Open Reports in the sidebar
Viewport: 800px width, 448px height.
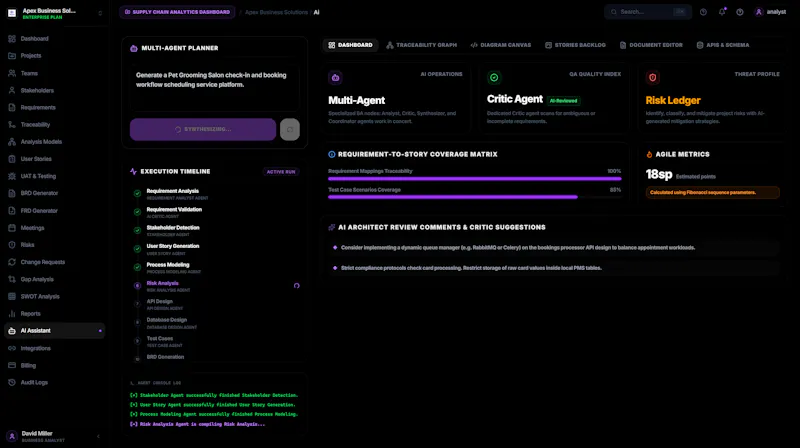coord(54,314)
